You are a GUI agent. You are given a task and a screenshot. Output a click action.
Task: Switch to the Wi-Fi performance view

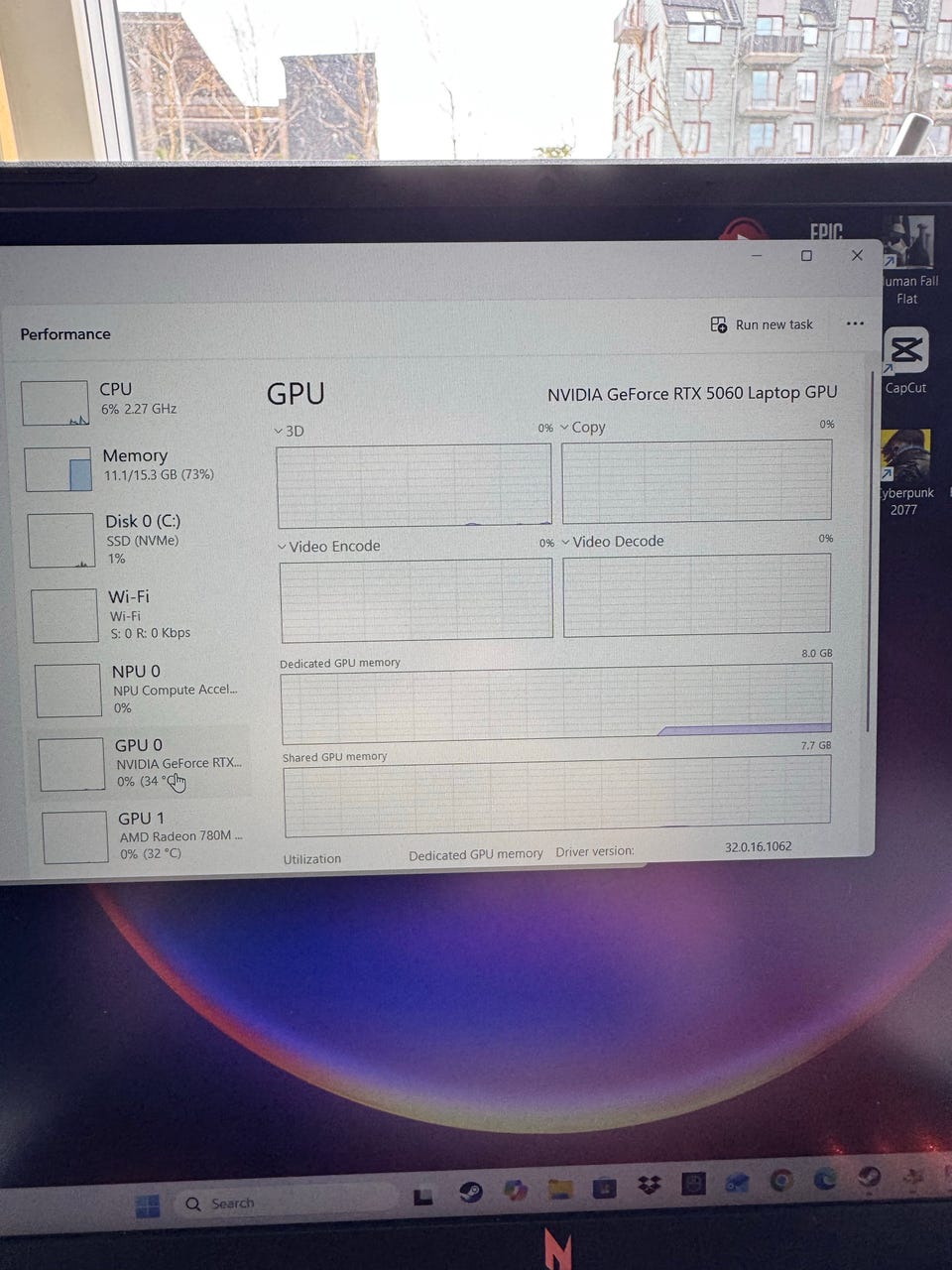click(x=139, y=614)
